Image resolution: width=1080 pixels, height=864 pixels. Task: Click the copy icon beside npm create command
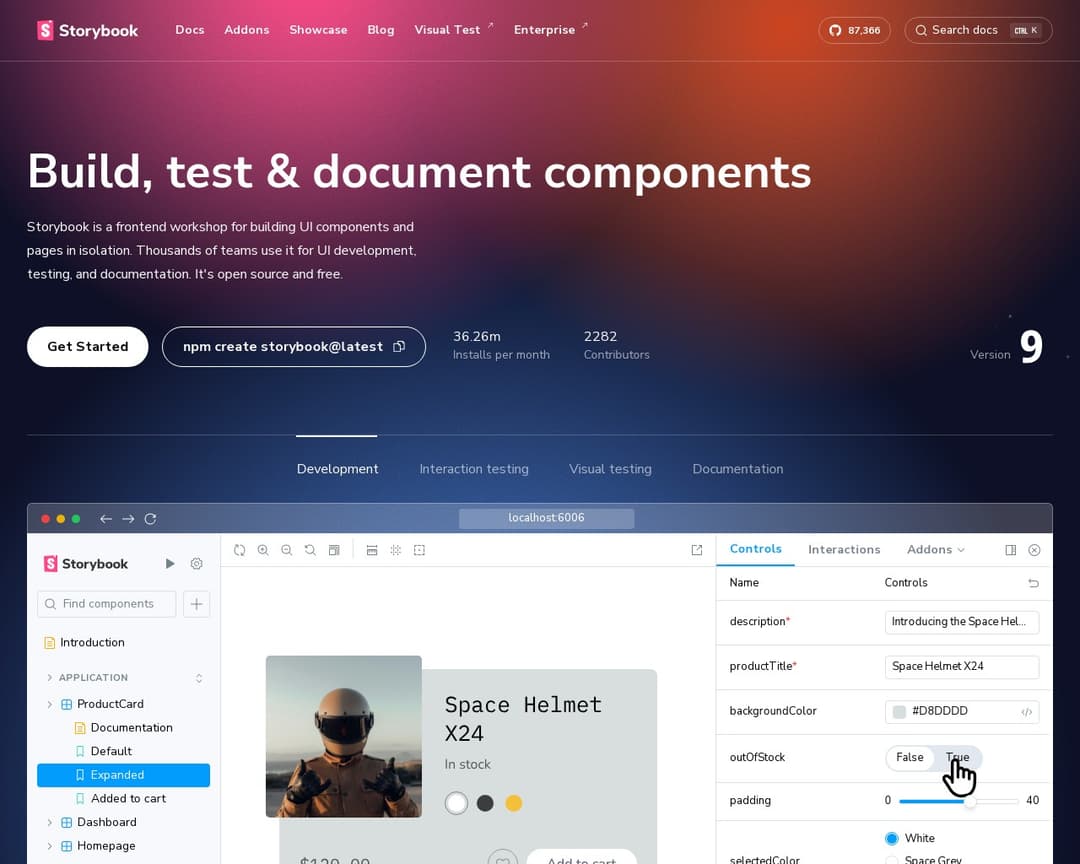pyautogui.click(x=399, y=347)
